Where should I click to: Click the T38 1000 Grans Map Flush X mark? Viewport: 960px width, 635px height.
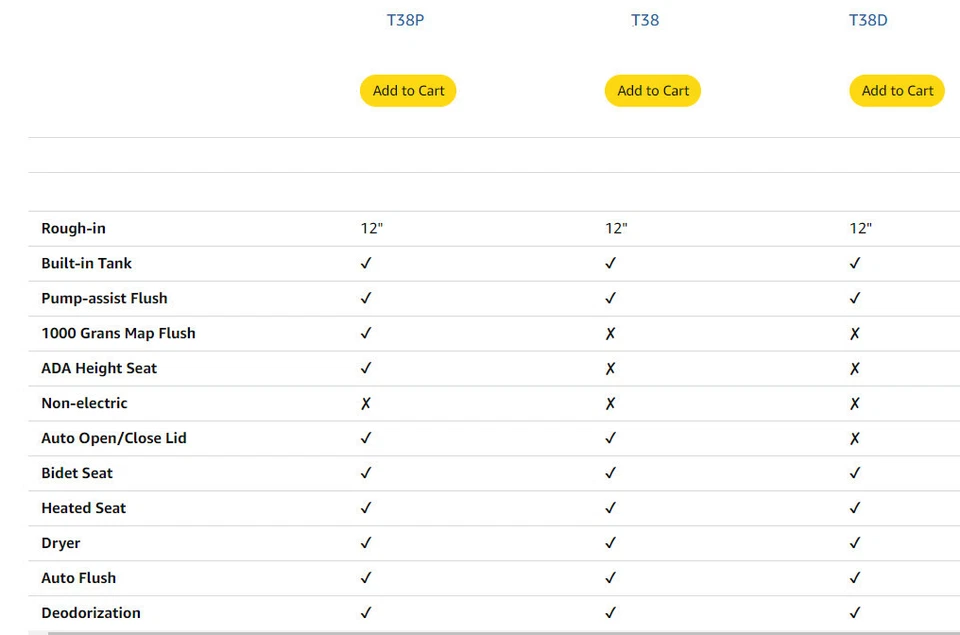click(611, 333)
